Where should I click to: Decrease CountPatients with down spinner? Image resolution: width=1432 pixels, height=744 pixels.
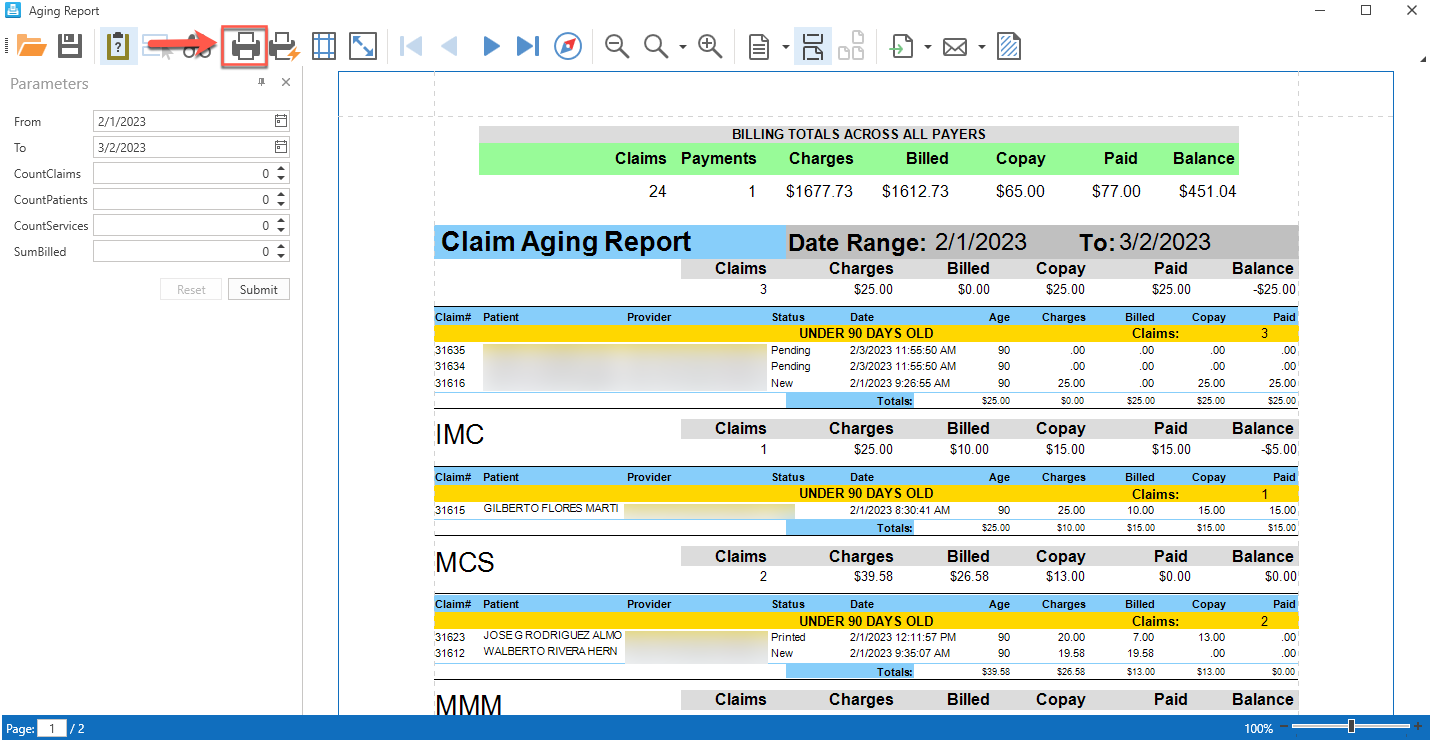282,204
